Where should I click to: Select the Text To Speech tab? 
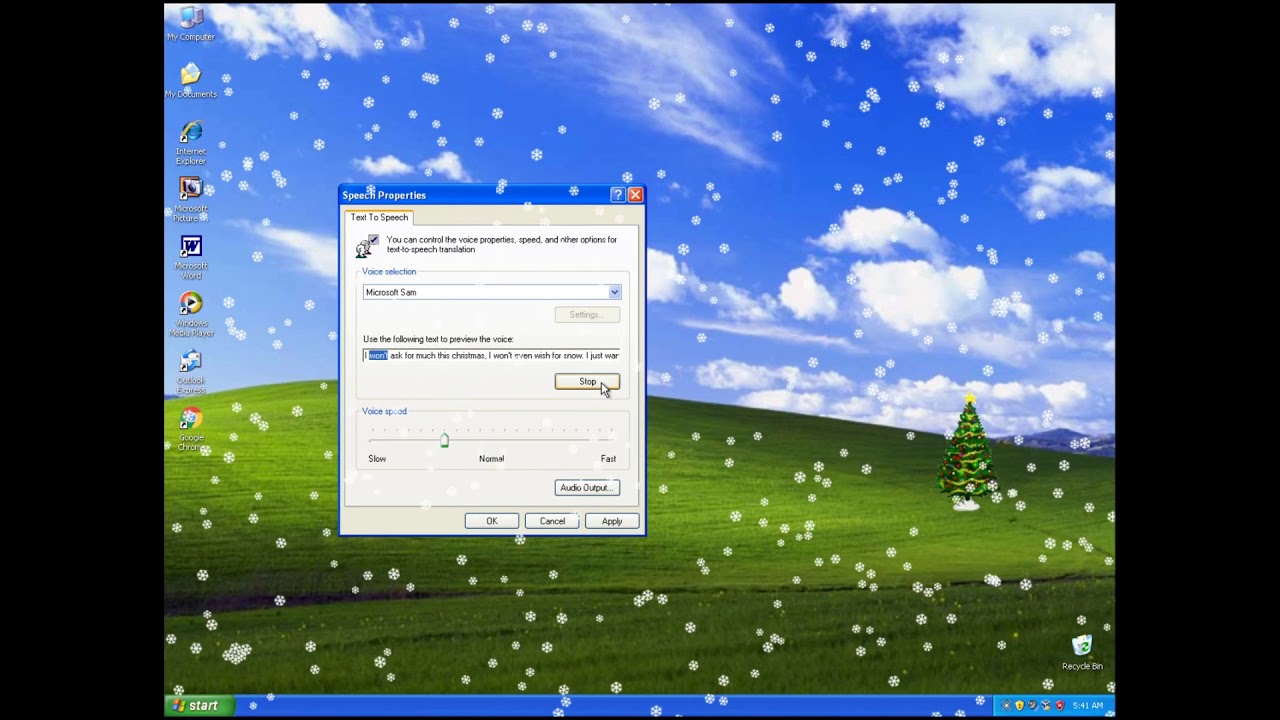click(379, 217)
